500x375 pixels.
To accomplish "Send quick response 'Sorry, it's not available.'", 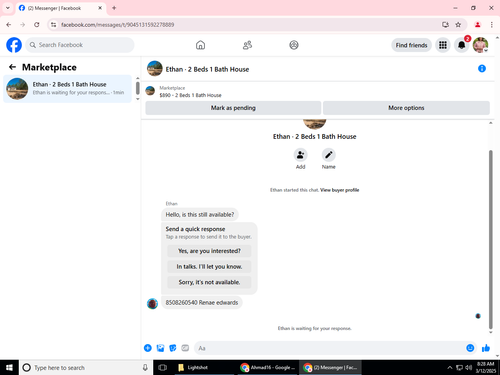I will tap(209, 282).
